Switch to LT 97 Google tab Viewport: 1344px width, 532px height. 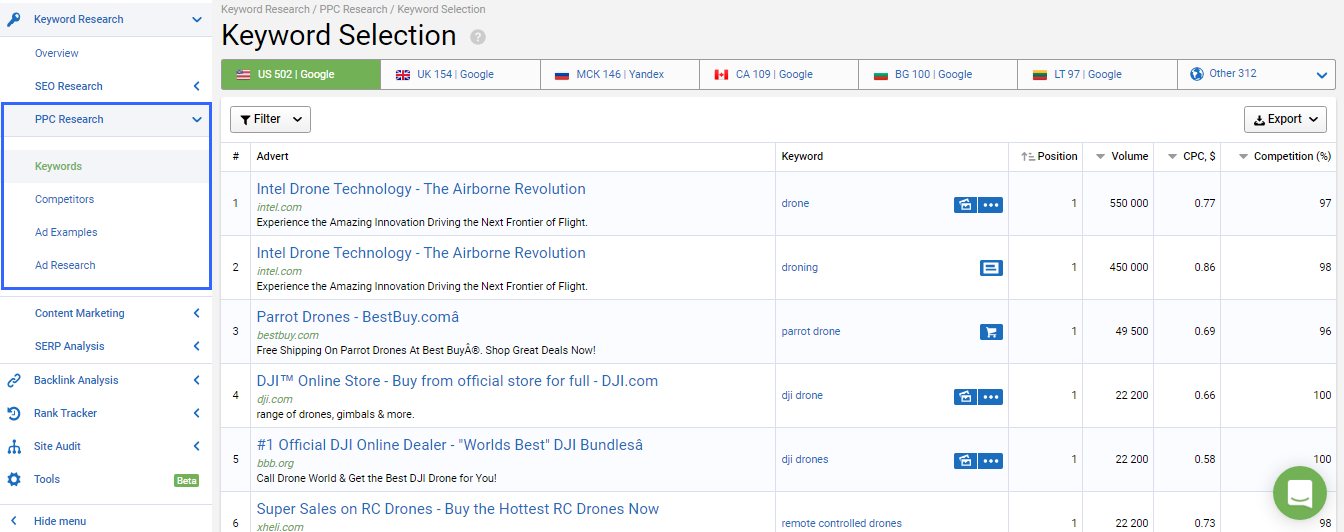[x=1097, y=74]
